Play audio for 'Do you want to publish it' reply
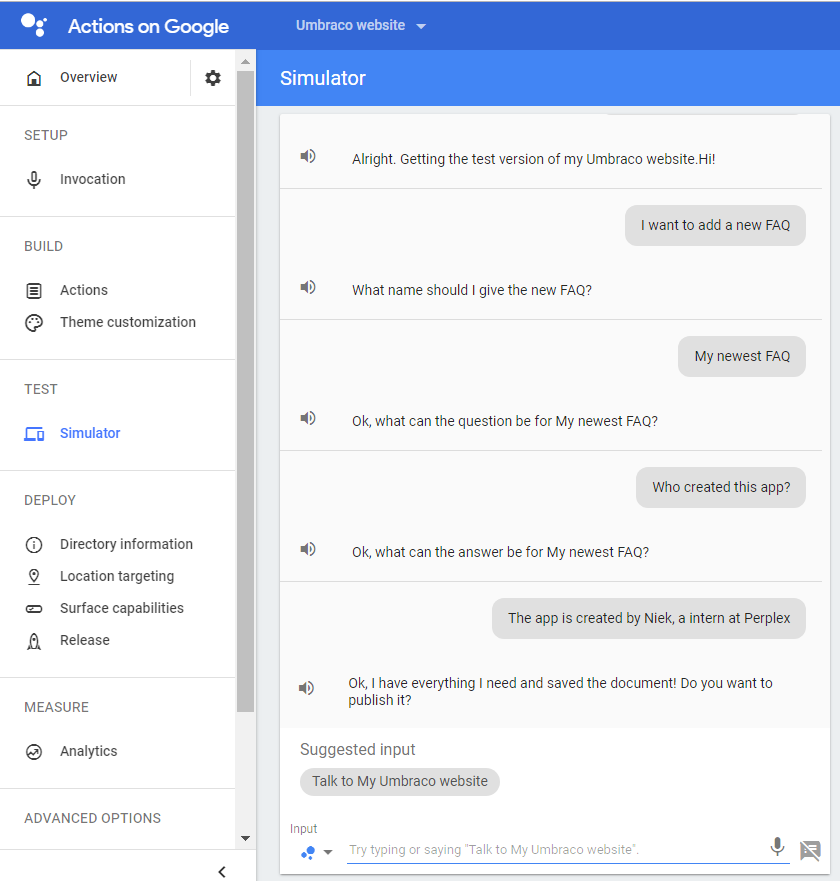840x881 pixels. tap(306, 688)
